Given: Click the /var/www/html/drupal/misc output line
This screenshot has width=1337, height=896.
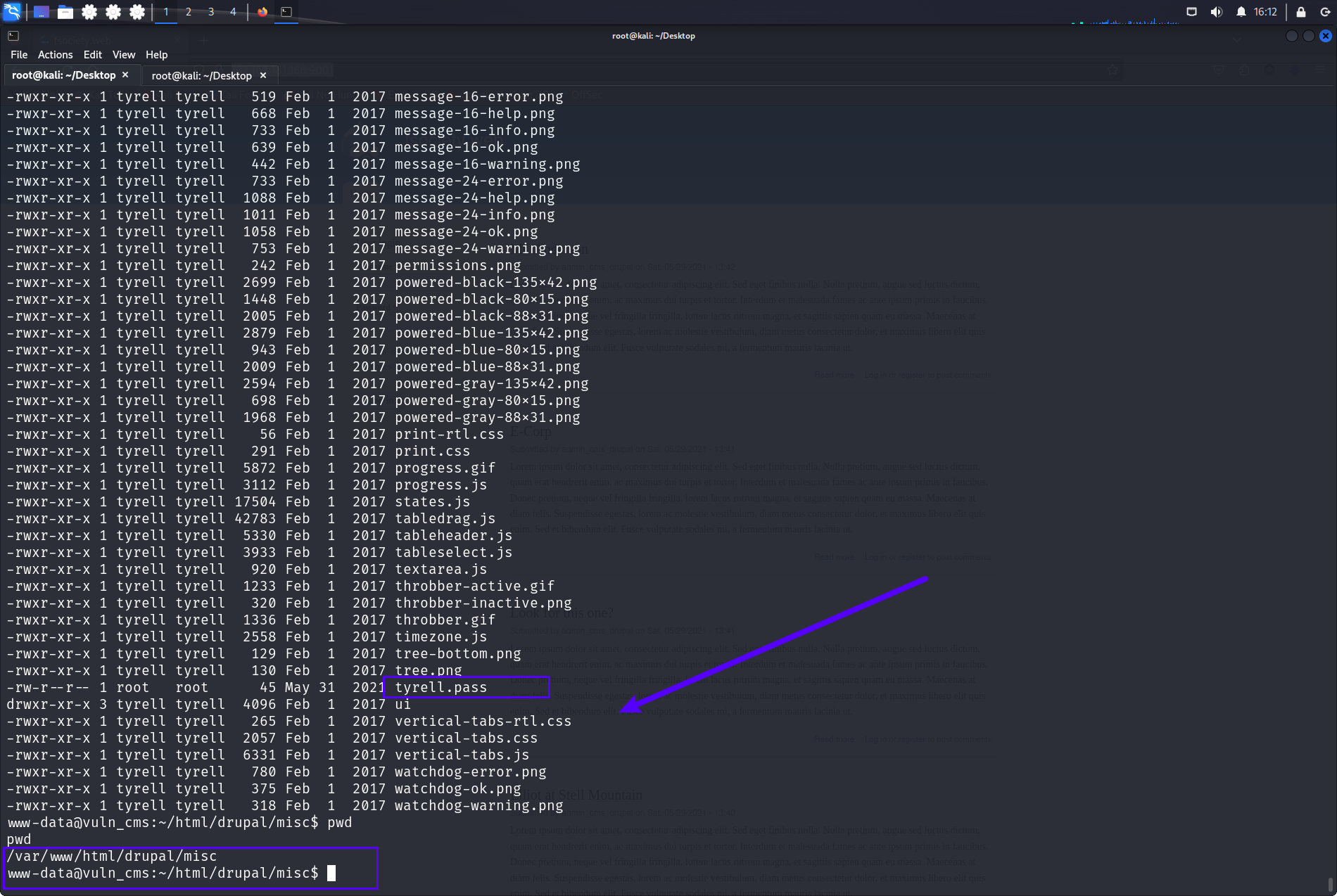Looking at the screenshot, I should click(x=112, y=856).
